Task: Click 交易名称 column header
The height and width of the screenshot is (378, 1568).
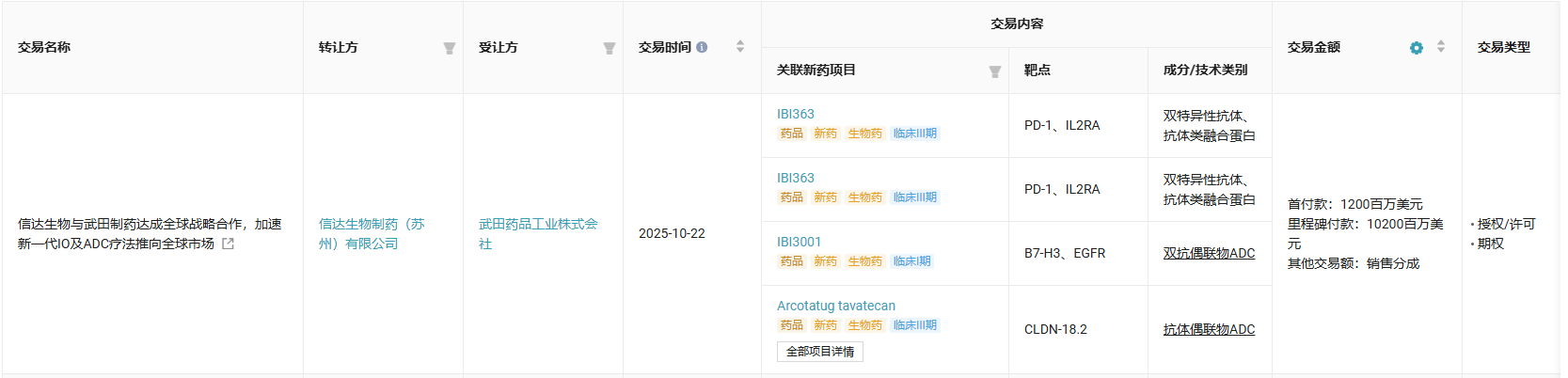Action: pyautogui.click(x=44, y=47)
